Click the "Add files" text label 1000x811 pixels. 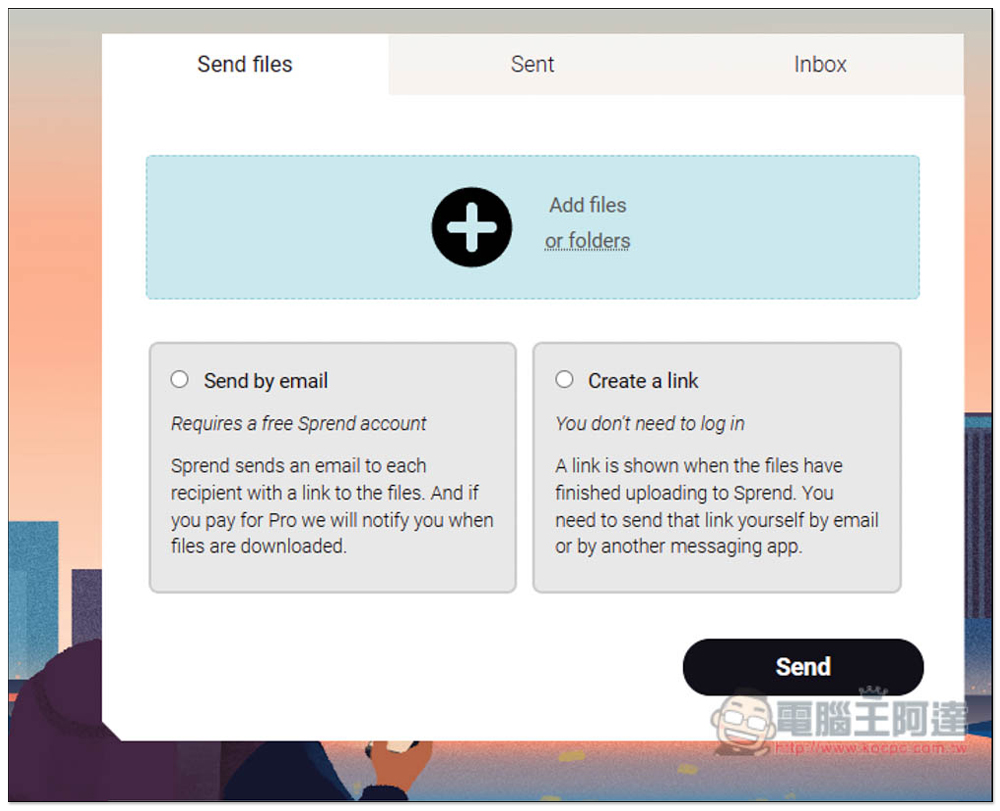pyautogui.click(x=587, y=205)
